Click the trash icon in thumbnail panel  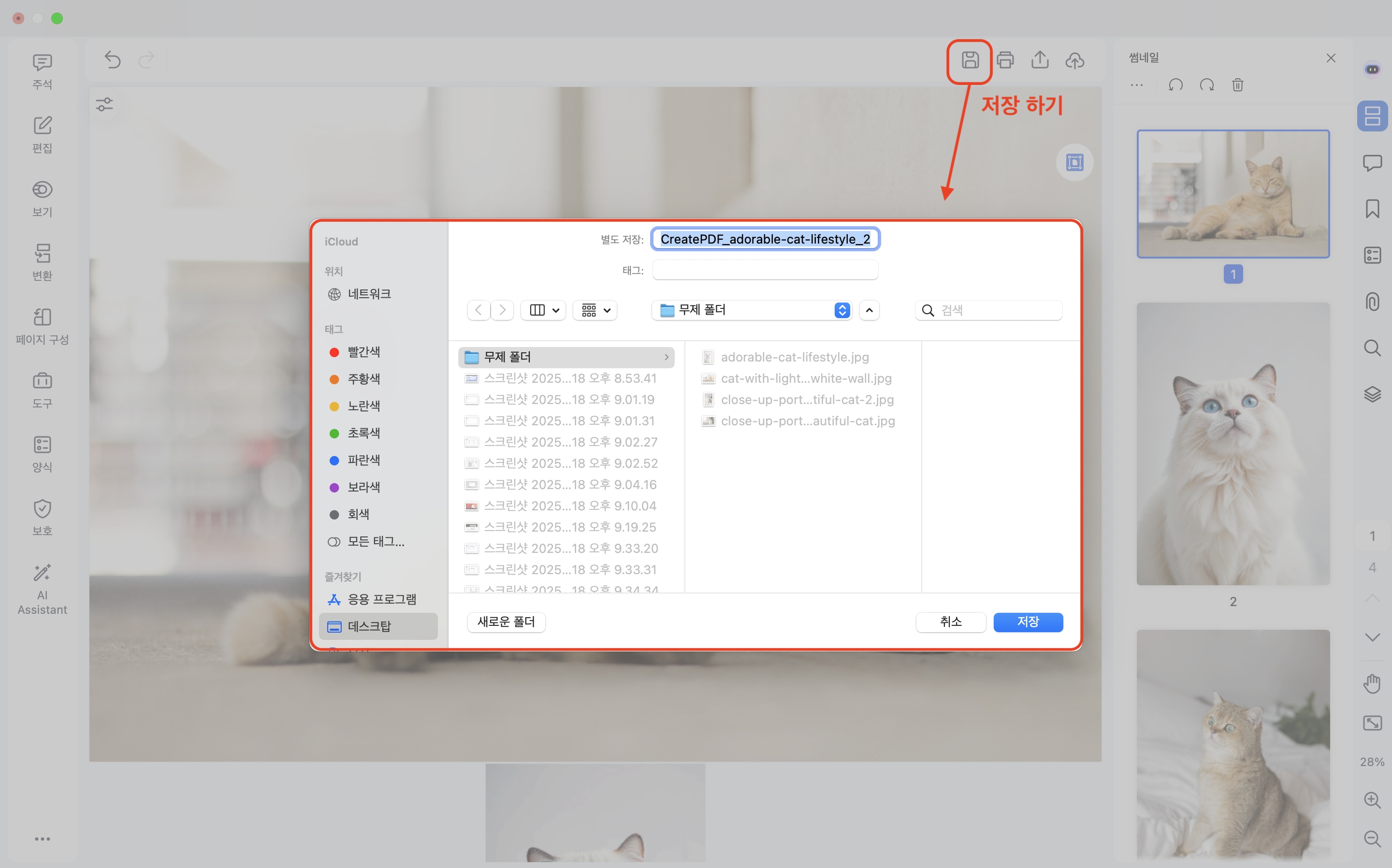[1238, 85]
